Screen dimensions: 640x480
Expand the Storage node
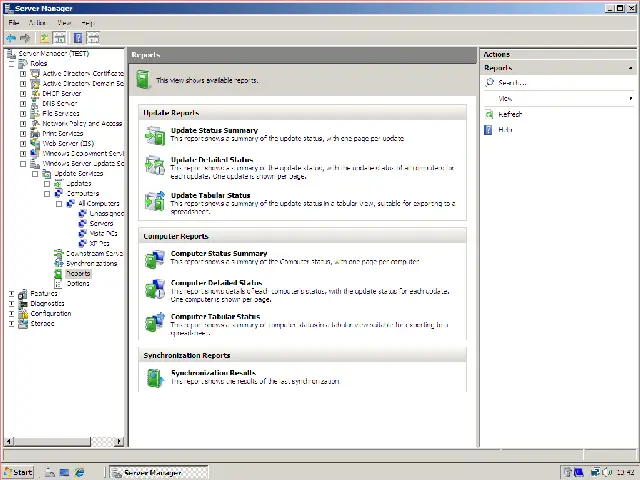pyautogui.click(x=11, y=324)
